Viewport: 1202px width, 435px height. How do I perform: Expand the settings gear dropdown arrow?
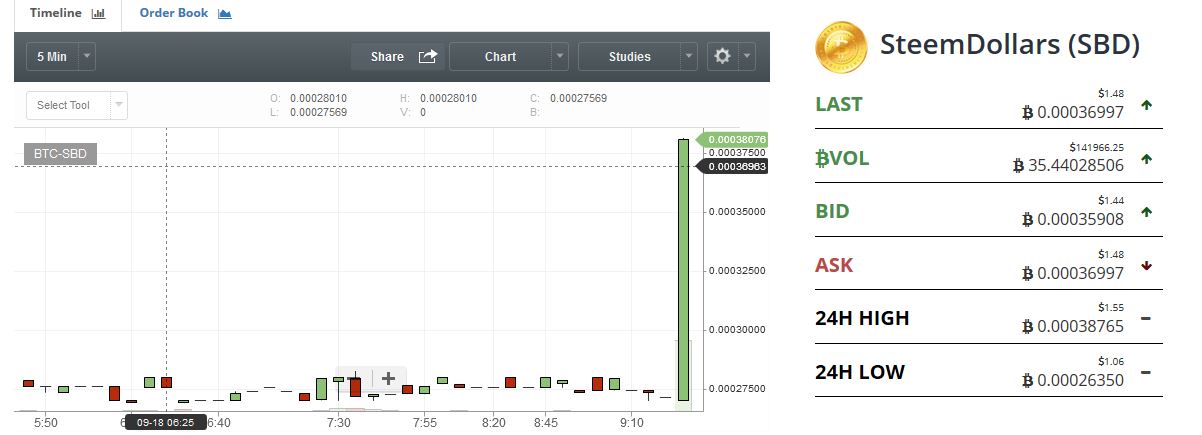(x=747, y=57)
